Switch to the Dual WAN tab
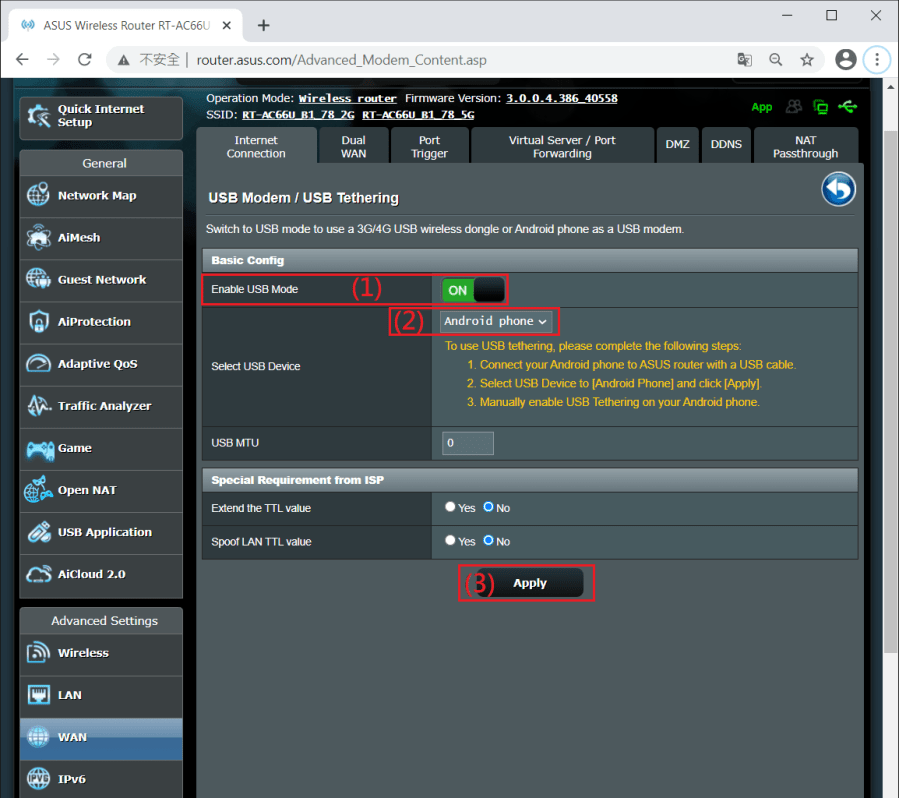Image resolution: width=899 pixels, height=798 pixels. click(x=353, y=147)
